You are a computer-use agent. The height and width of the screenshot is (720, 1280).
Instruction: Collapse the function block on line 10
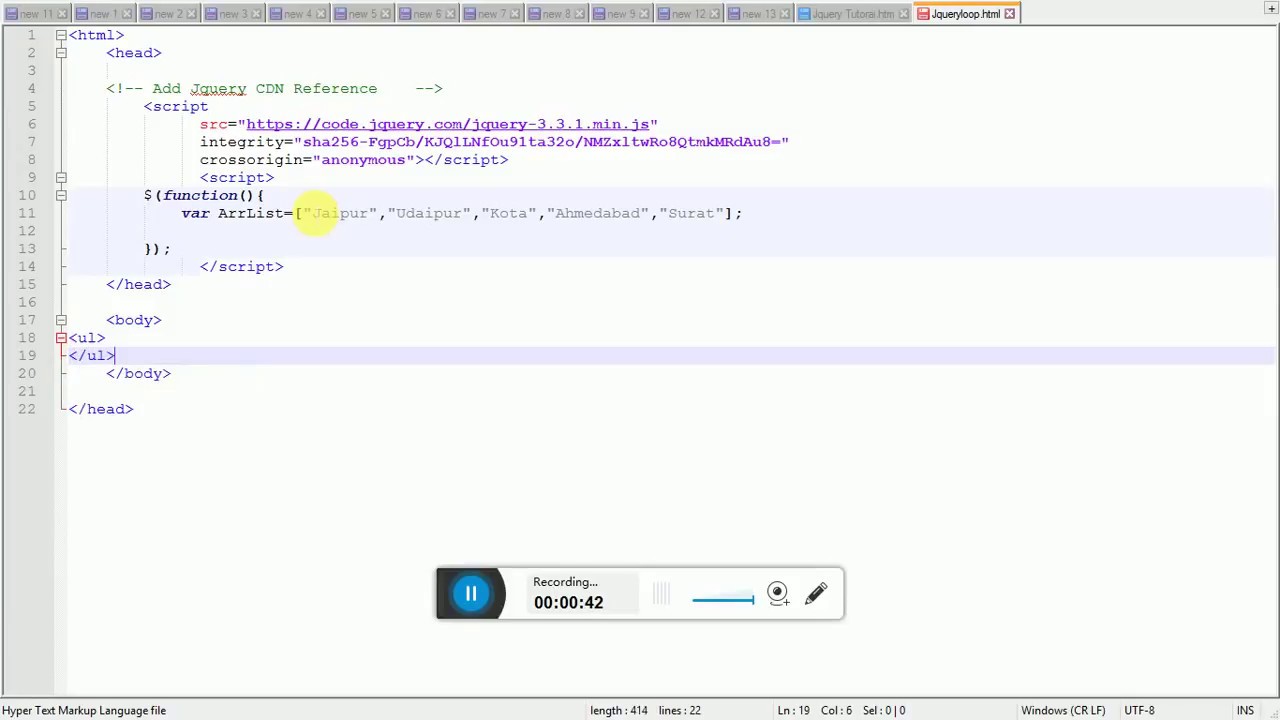pyautogui.click(x=61, y=195)
